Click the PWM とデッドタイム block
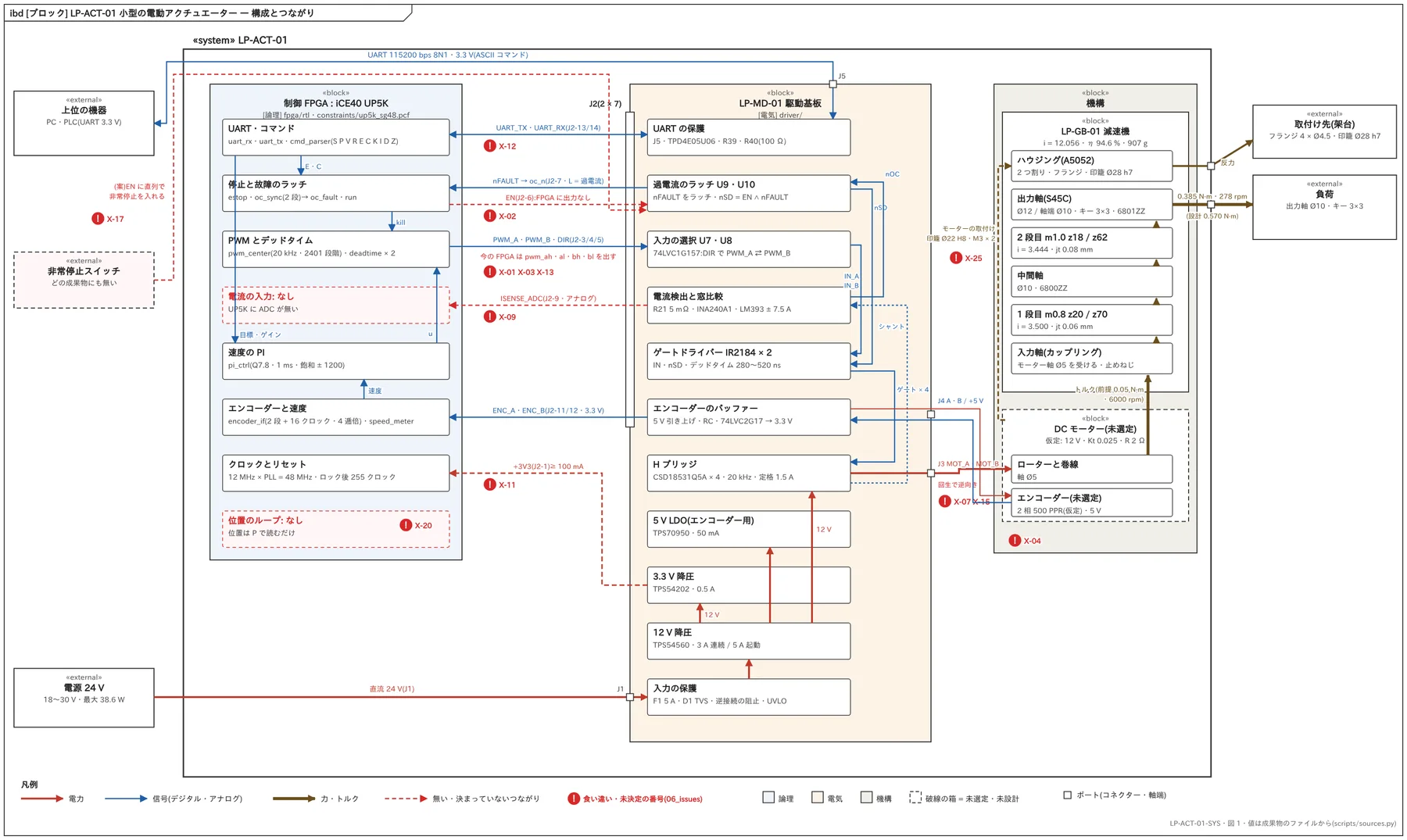The width and height of the screenshot is (1407, 840). coord(336,249)
